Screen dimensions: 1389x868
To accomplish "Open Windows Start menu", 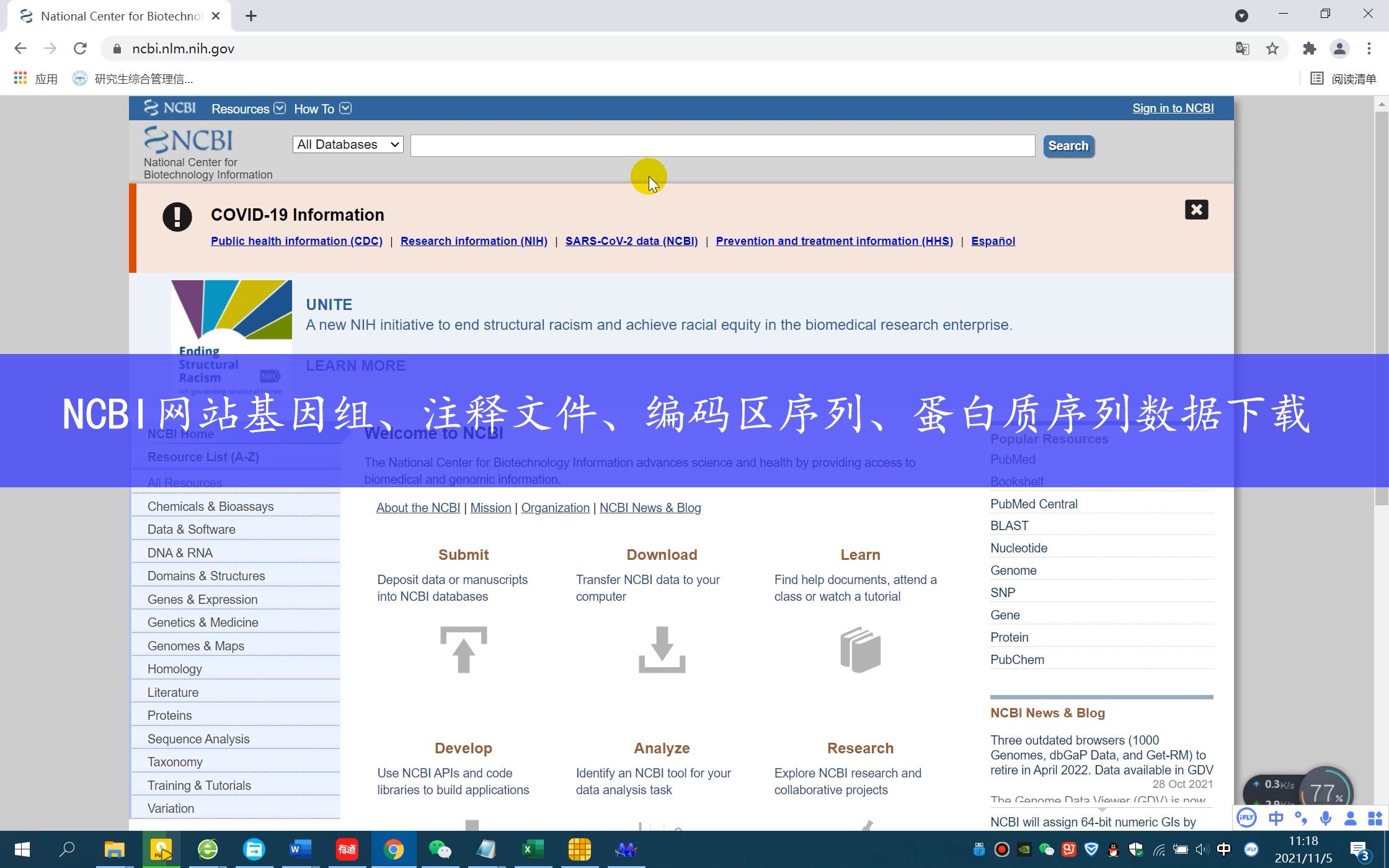I will 22,849.
